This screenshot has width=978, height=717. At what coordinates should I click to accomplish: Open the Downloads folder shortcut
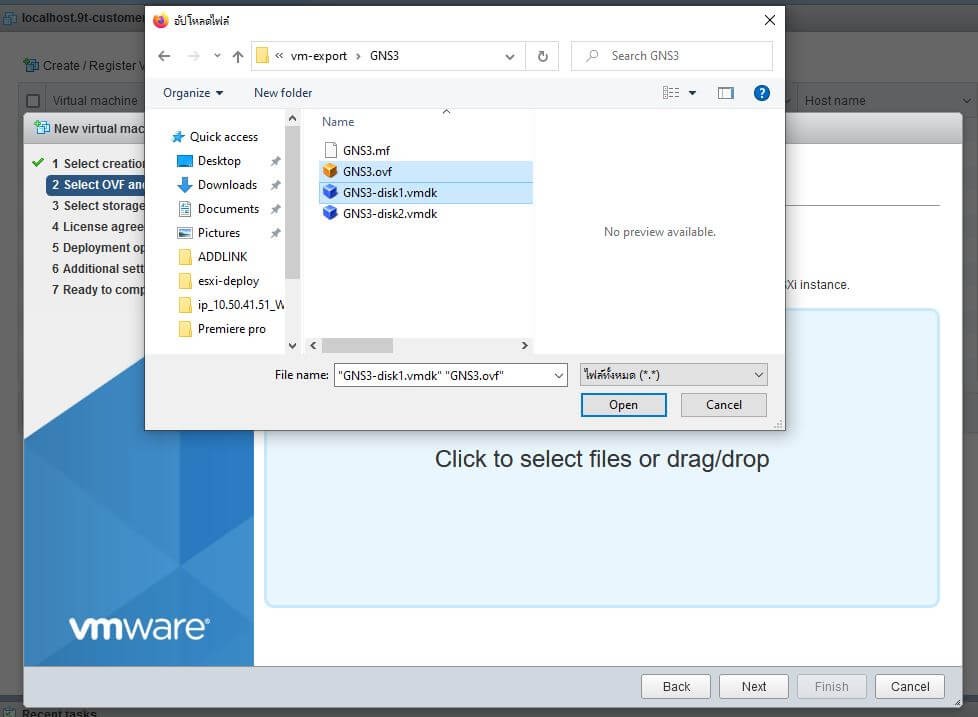(217, 185)
